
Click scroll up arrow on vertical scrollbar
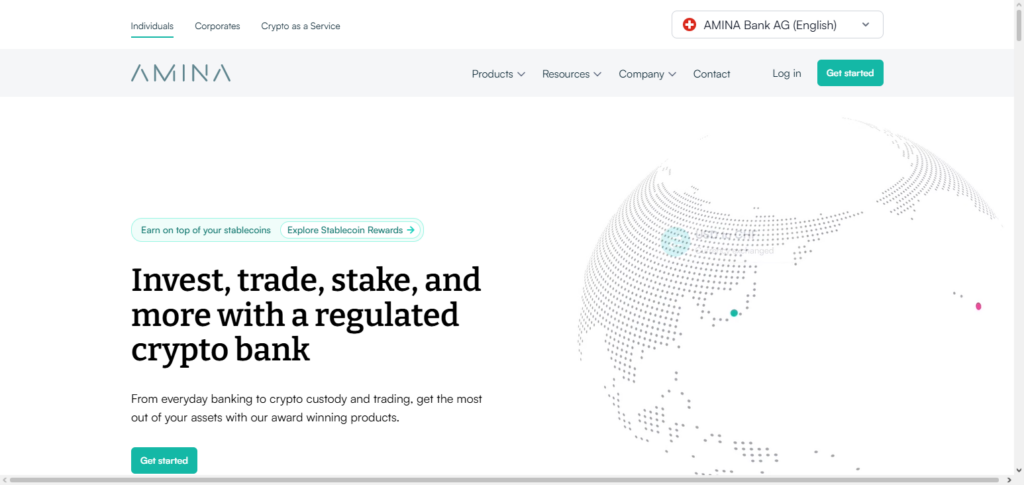pos(1018,4)
